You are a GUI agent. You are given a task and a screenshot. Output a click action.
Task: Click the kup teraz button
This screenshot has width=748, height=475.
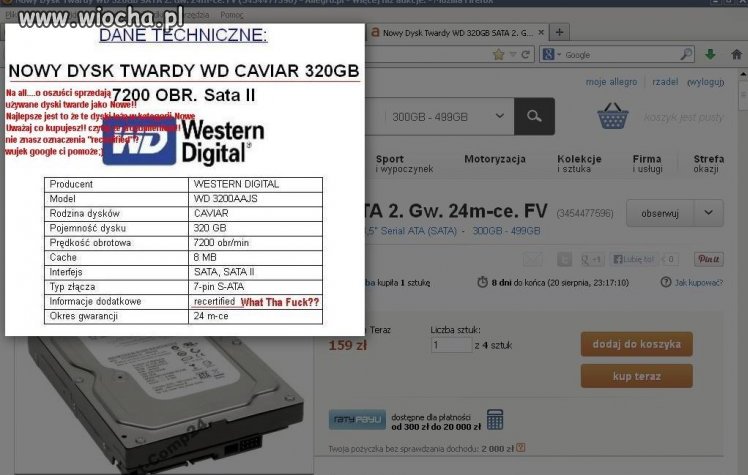click(x=636, y=376)
